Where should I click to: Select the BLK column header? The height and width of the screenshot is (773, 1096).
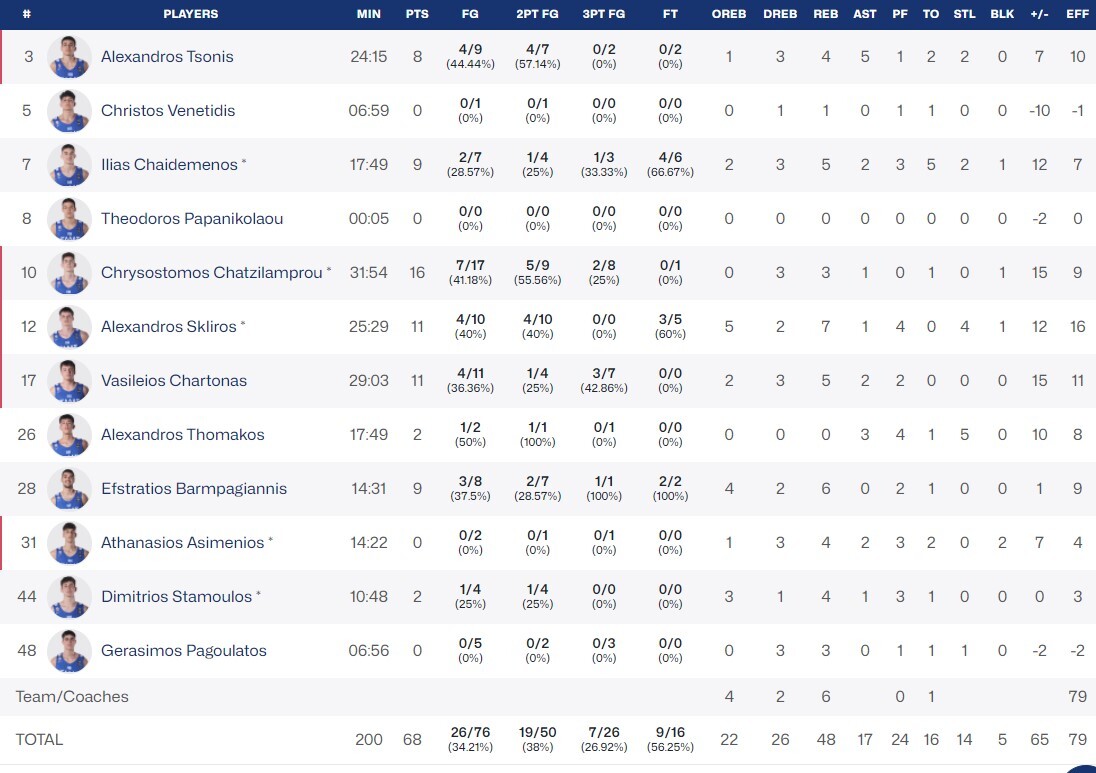tap(1002, 14)
